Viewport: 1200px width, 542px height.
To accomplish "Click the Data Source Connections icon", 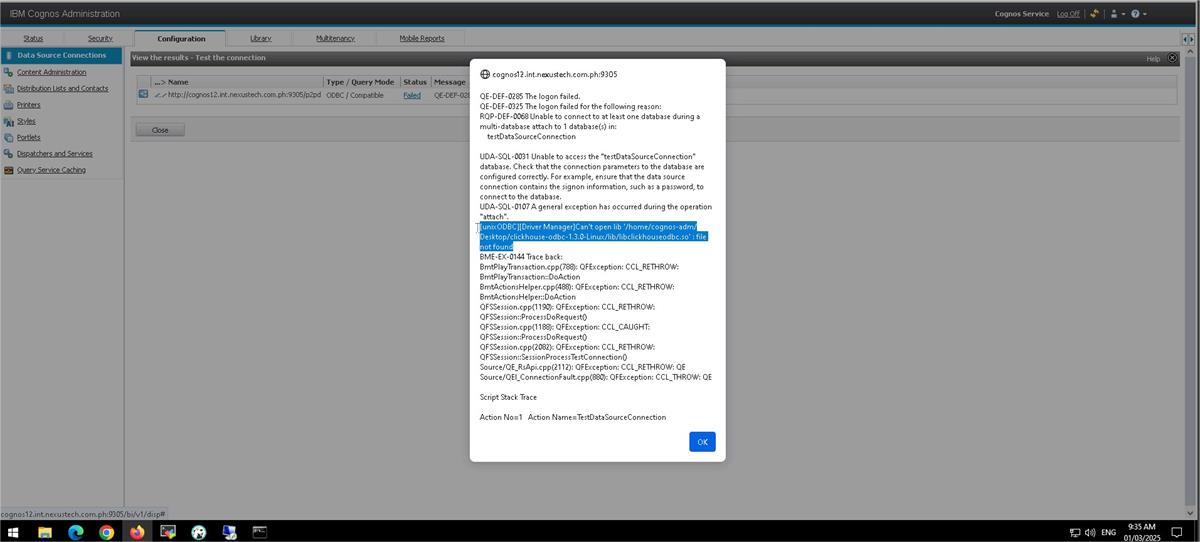I will tap(8, 55).
